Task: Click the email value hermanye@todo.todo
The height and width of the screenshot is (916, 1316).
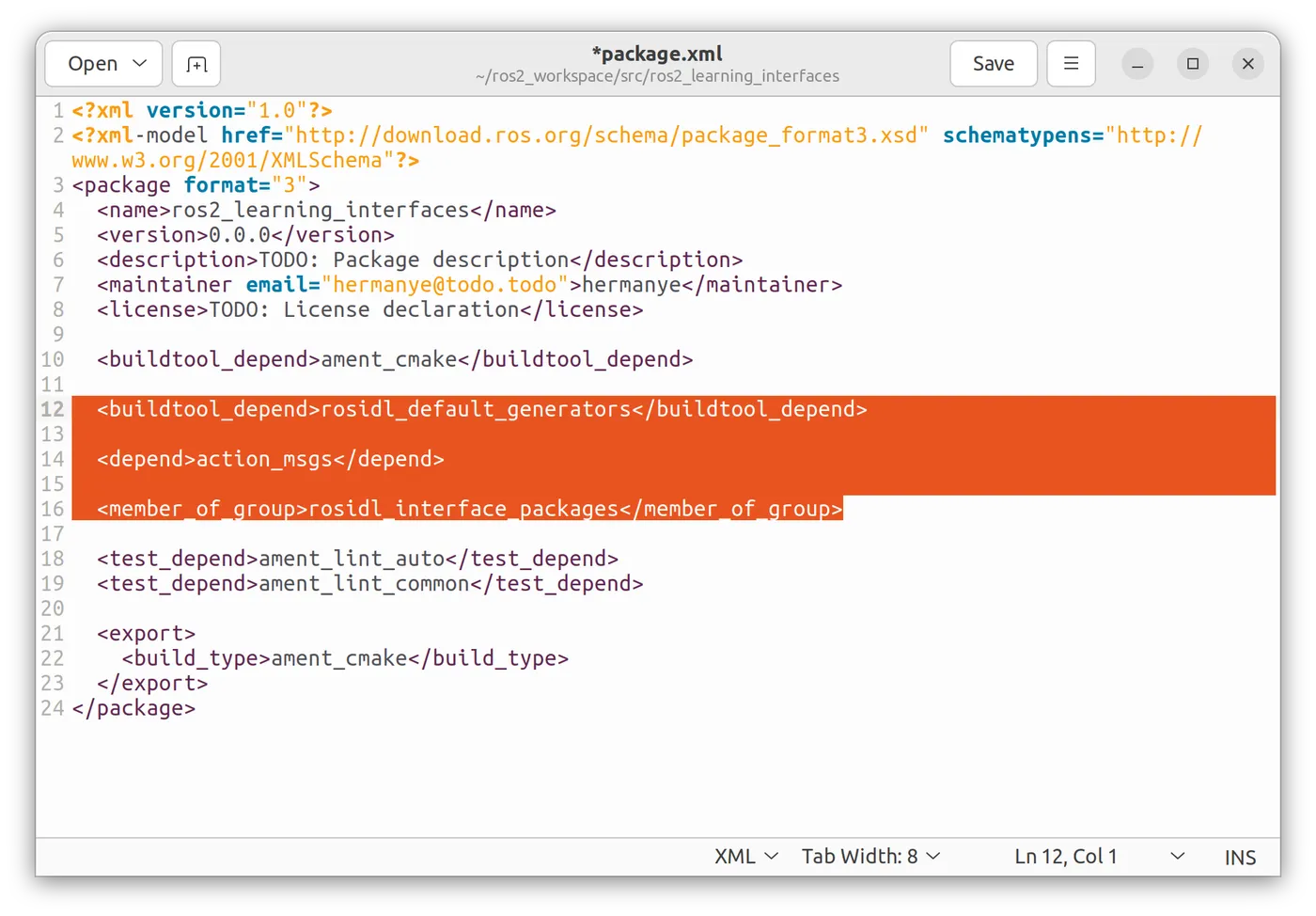Action: point(445,285)
